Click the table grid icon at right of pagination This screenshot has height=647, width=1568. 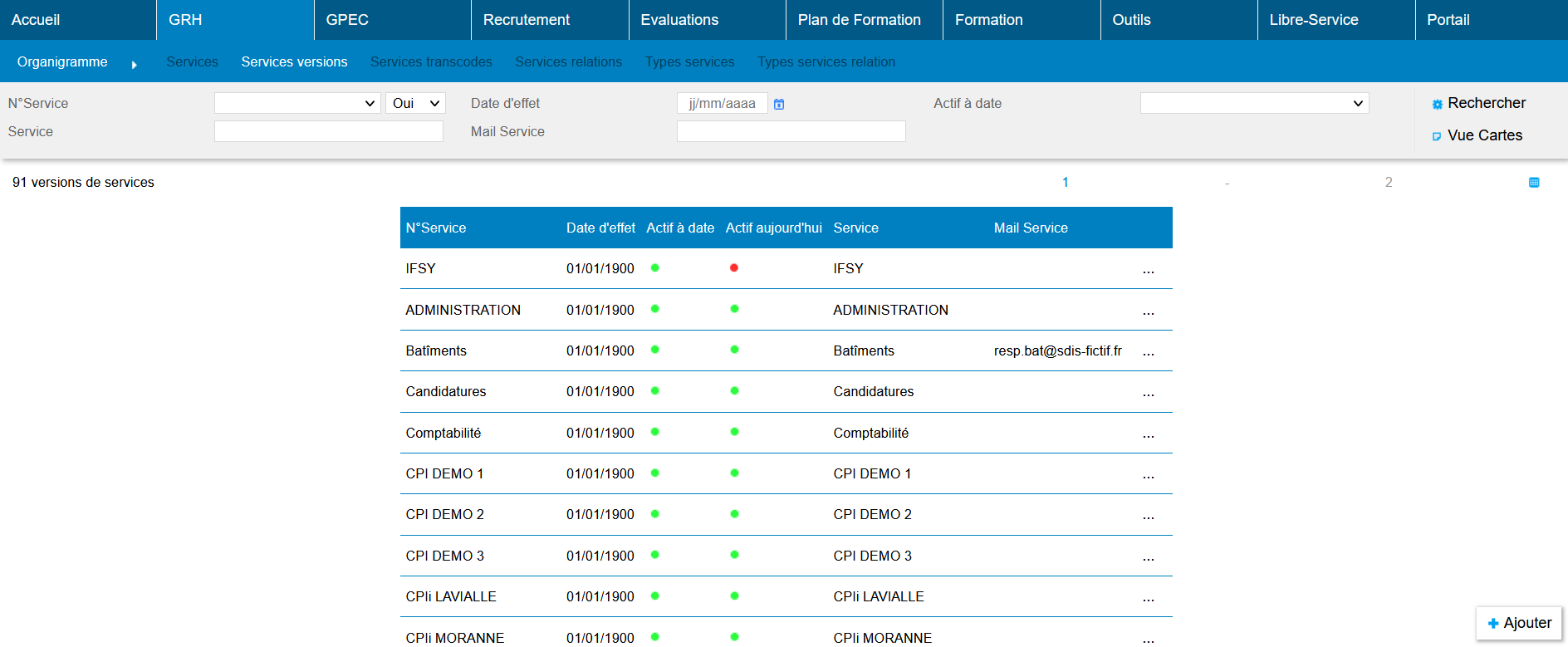point(1534,183)
